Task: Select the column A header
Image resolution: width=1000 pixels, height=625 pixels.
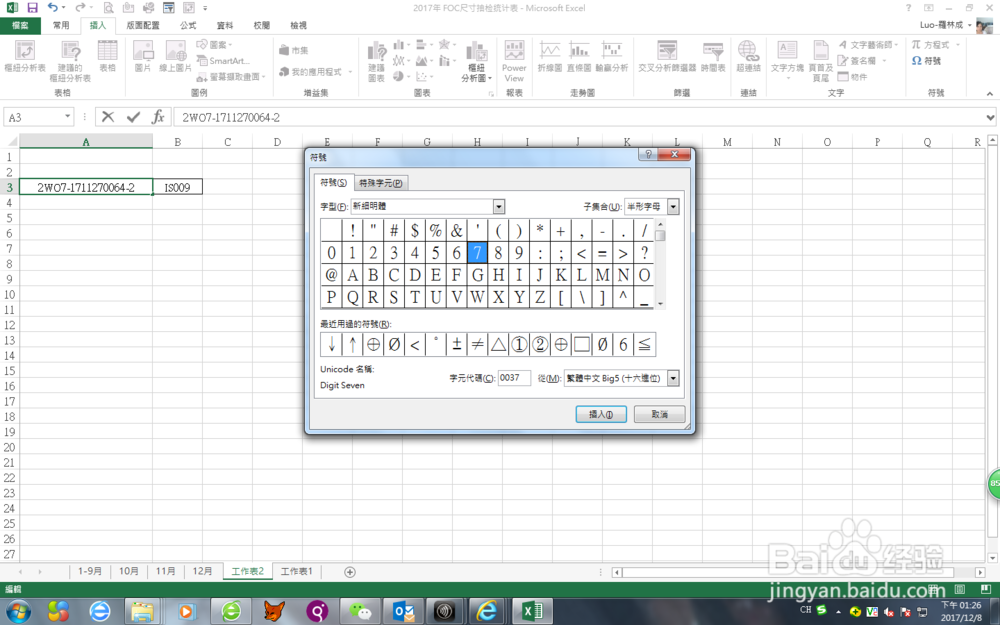Action: pos(85,142)
